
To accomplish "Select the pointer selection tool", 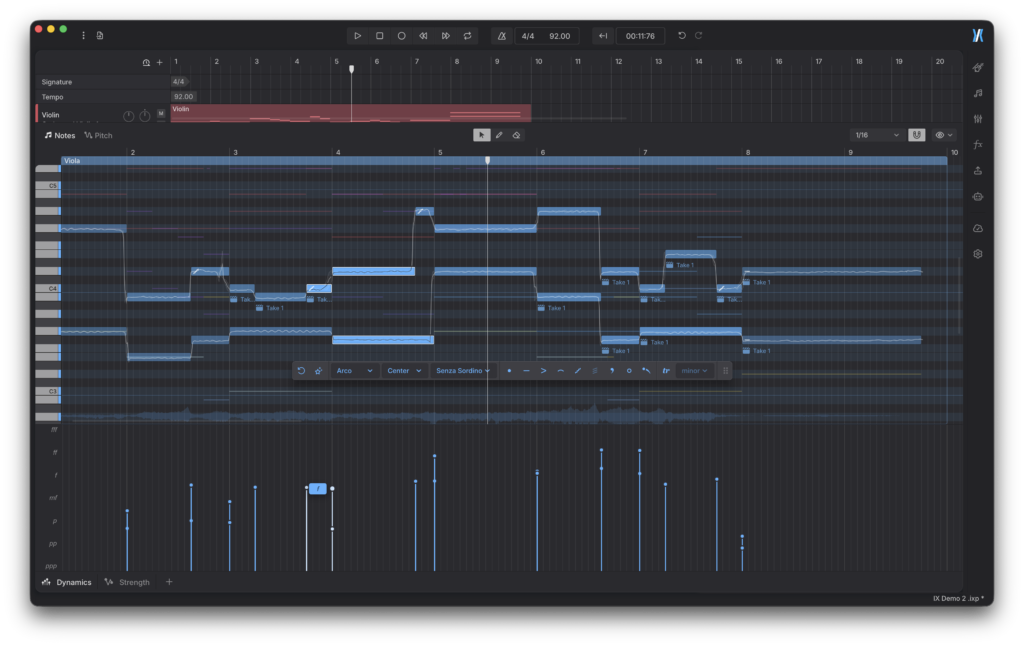I will click(x=481, y=135).
